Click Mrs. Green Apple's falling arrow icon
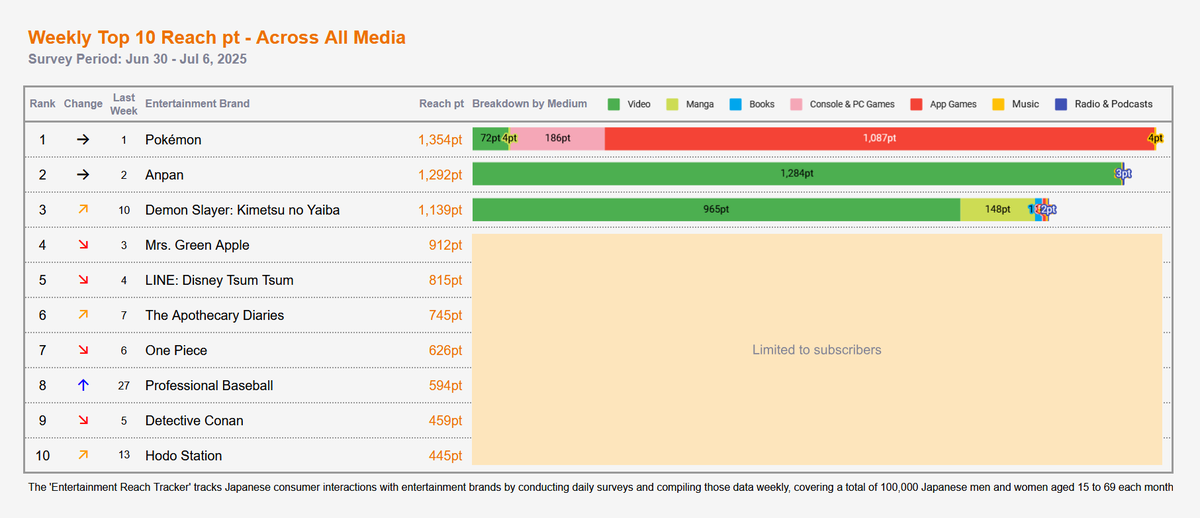The image size is (1200, 518). (83, 245)
